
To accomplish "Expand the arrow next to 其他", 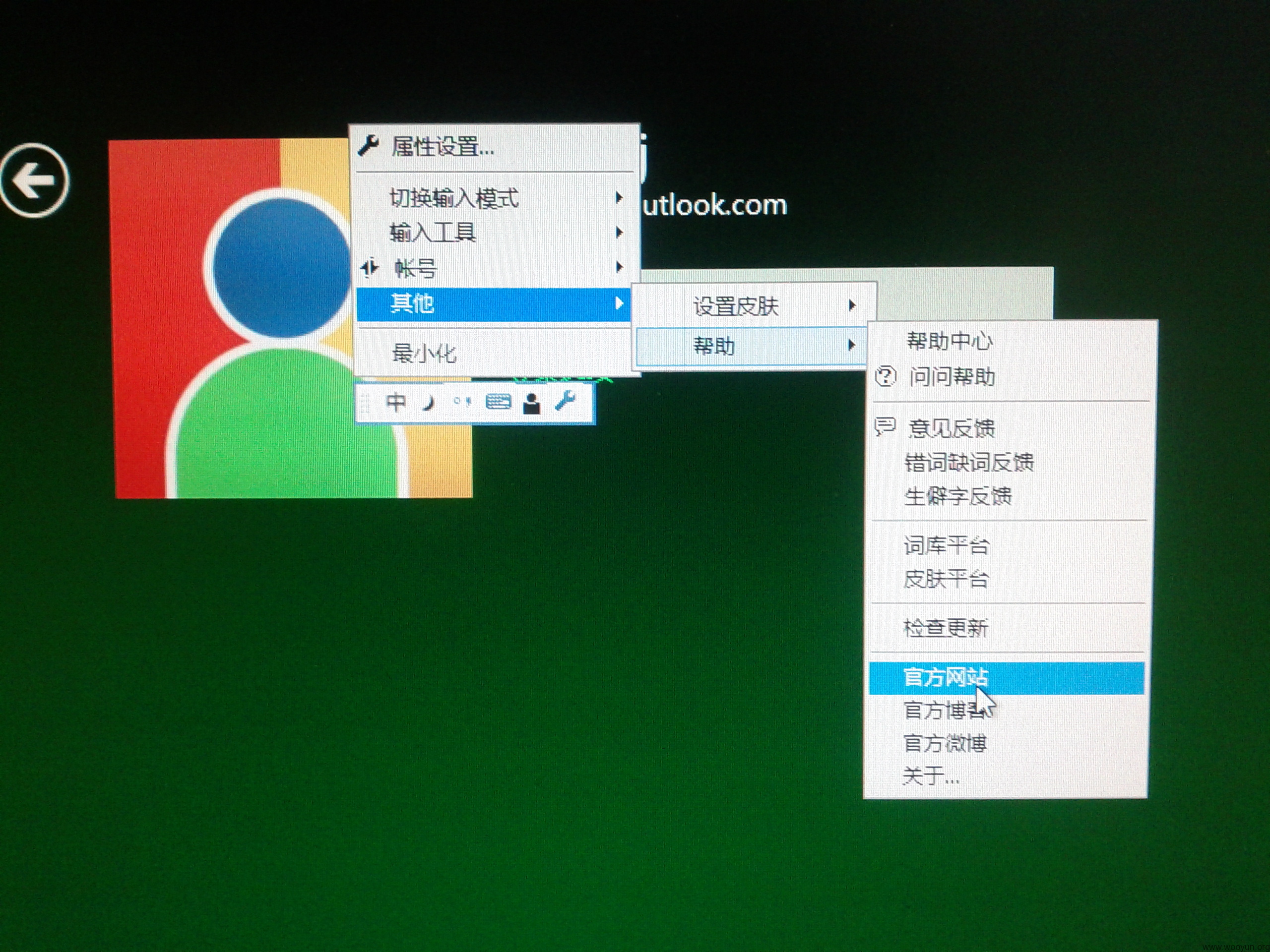I will point(618,303).
